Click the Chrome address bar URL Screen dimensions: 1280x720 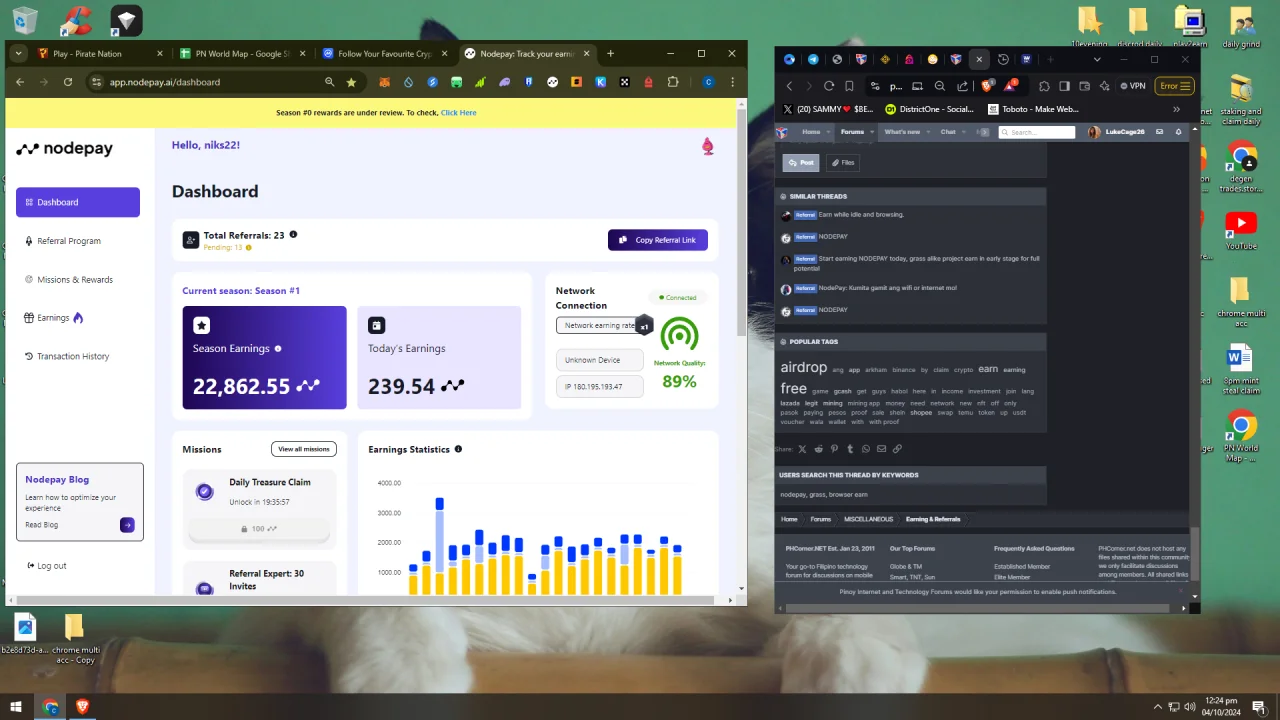click(165, 82)
